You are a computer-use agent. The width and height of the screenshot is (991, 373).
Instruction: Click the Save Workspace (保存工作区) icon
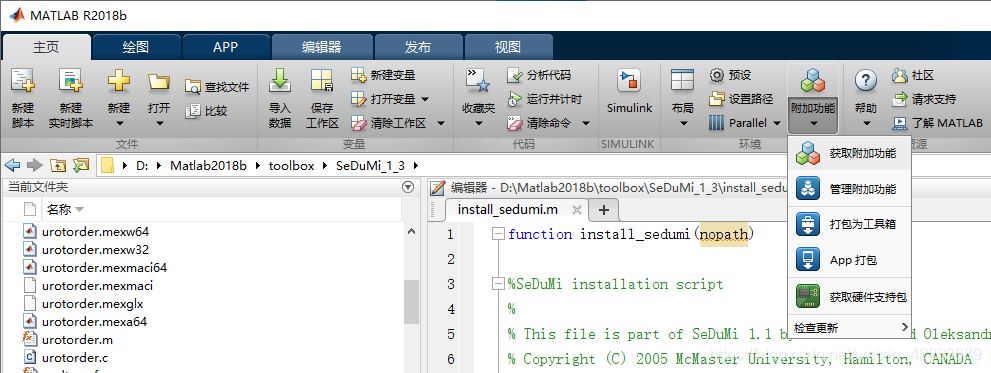pos(322,81)
